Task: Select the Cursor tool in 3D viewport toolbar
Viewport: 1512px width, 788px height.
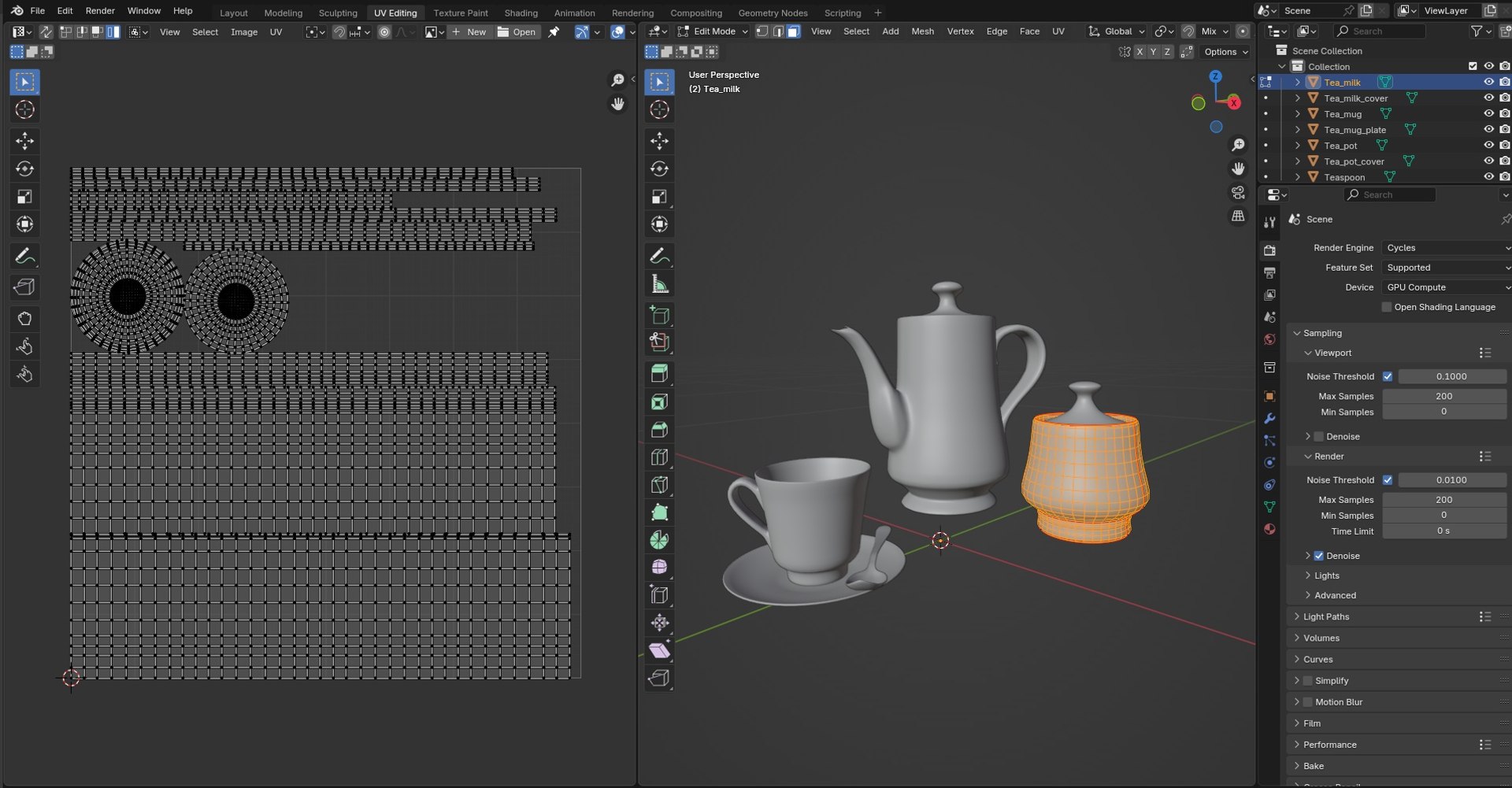Action: tap(659, 110)
